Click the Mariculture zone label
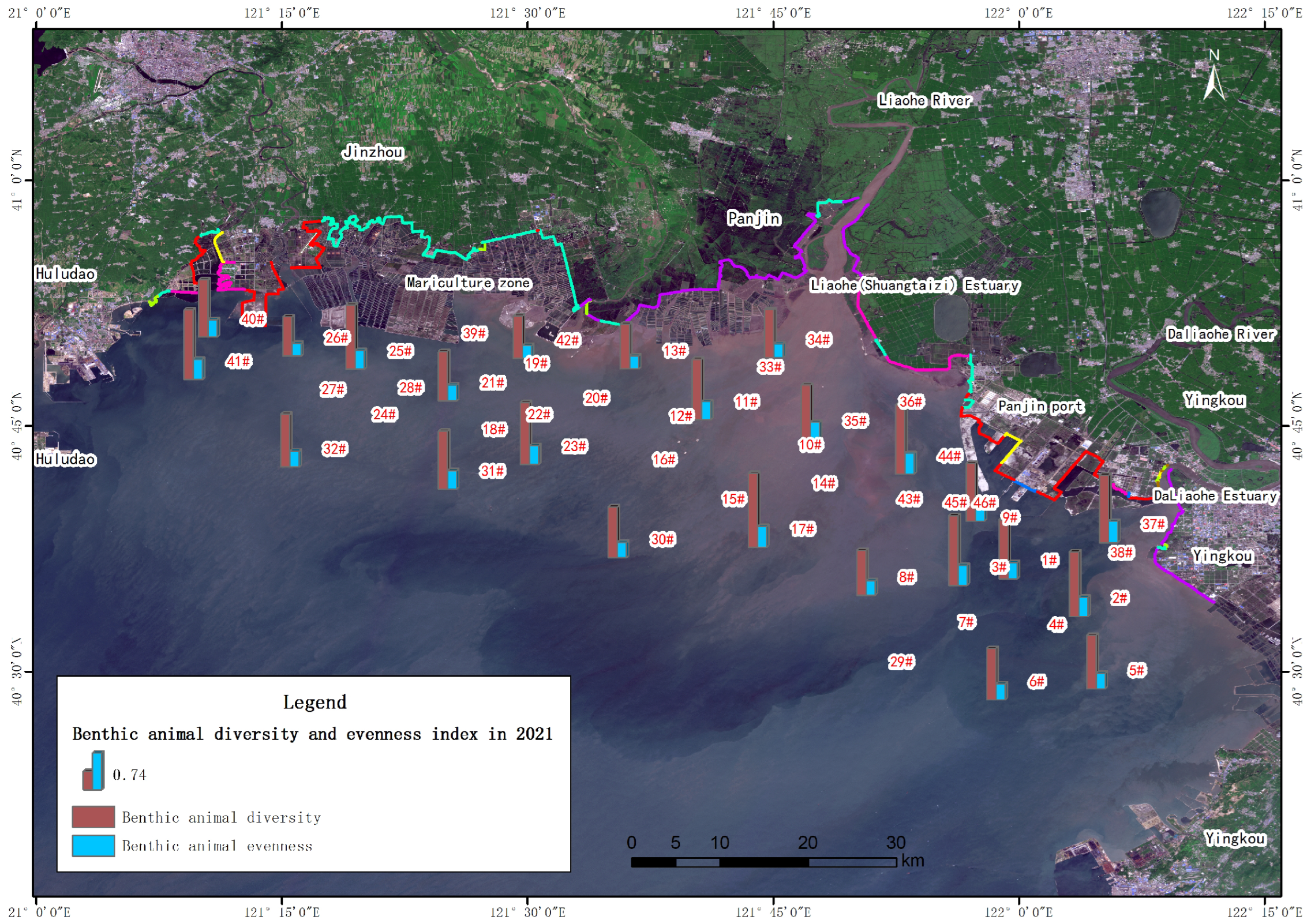The image size is (1307, 924). [x=468, y=282]
